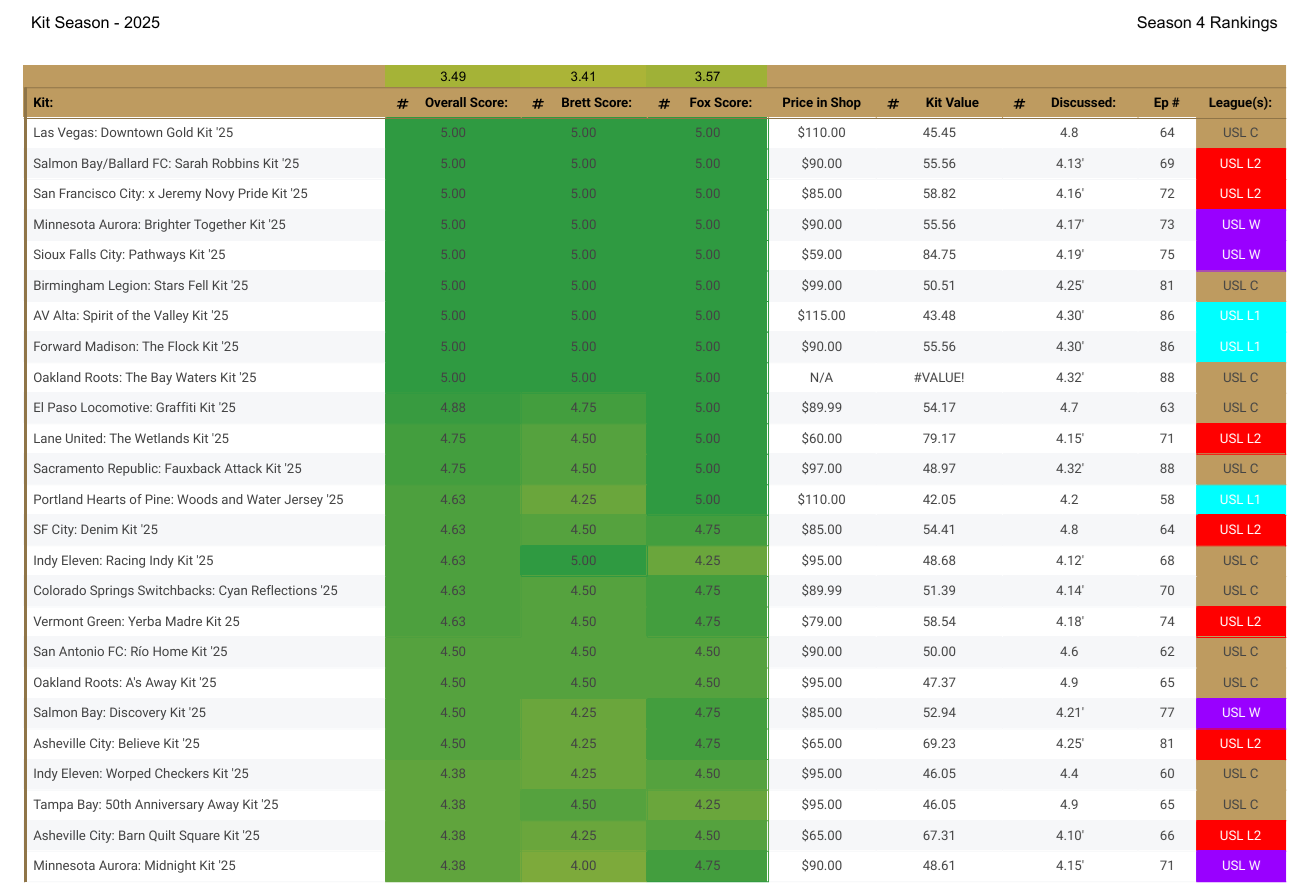
Task: Select the Indy Eleven: Racing Indy Kit '25 cell
Action: click(123, 561)
